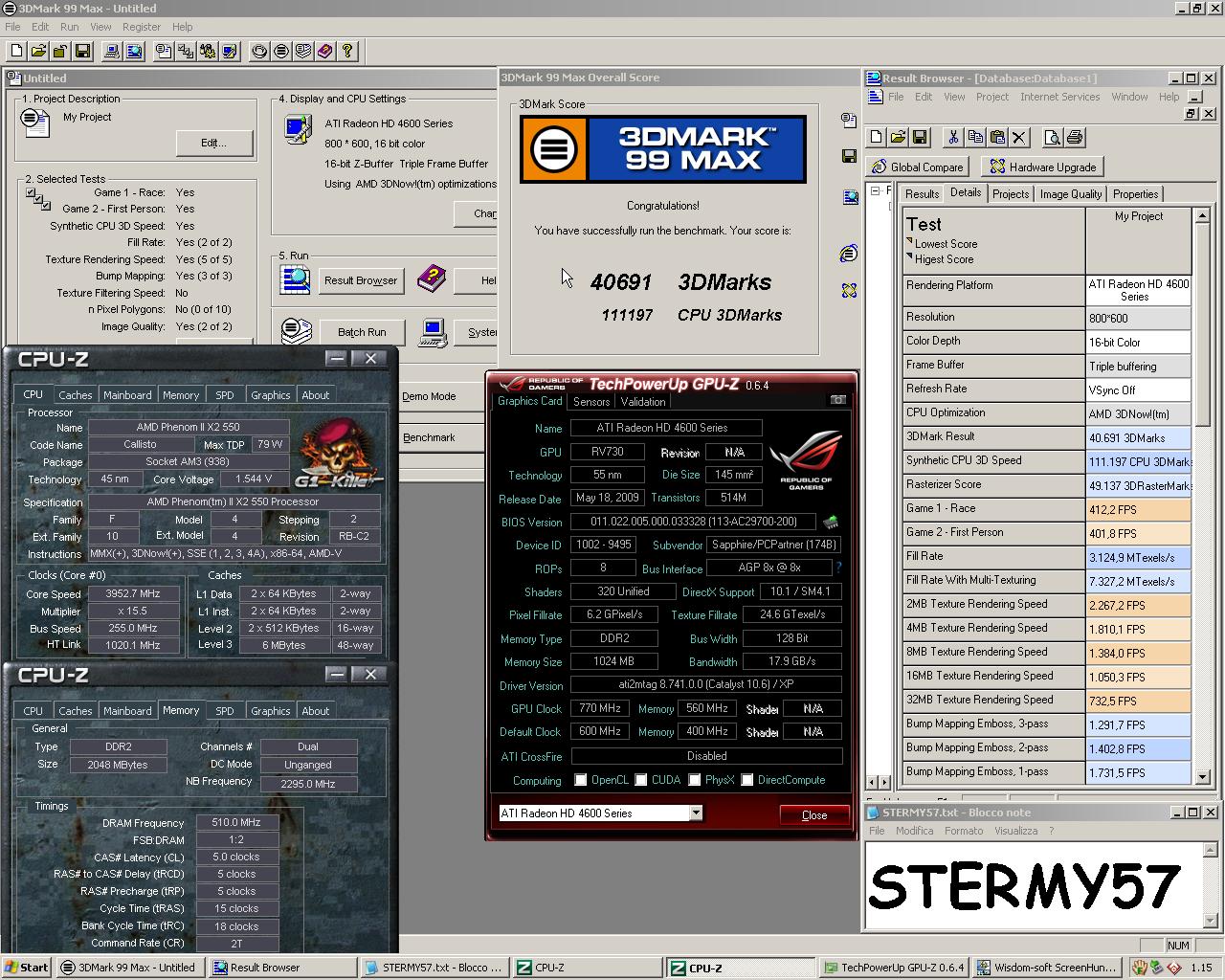Enable the OpenCL checkbox in GPU-Z

tap(580, 780)
